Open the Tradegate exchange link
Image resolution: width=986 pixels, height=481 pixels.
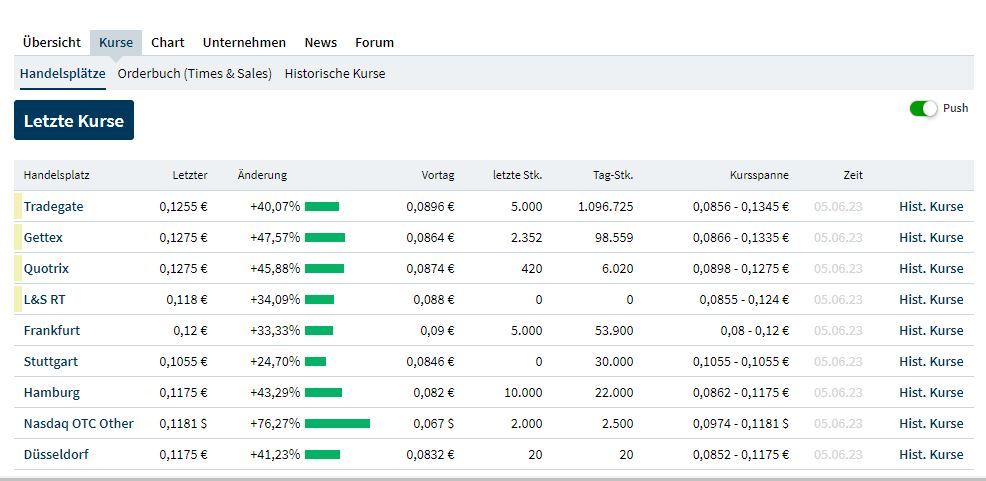coord(54,206)
